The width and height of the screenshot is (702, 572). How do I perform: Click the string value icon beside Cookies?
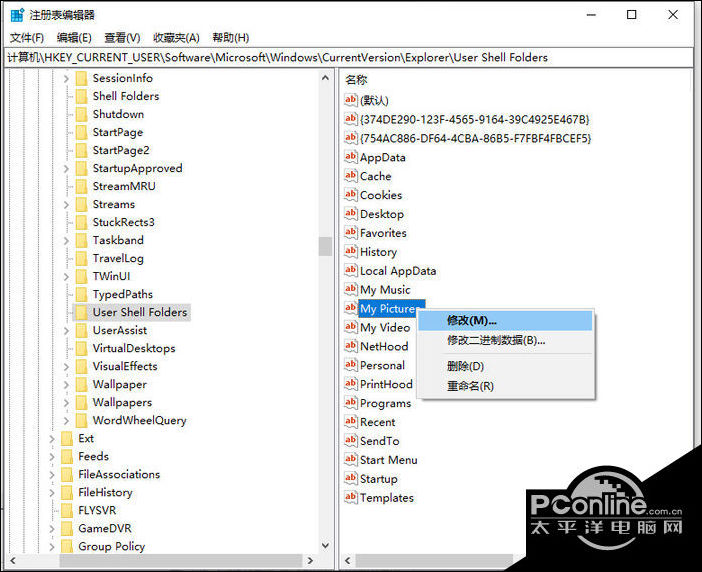(x=351, y=195)
